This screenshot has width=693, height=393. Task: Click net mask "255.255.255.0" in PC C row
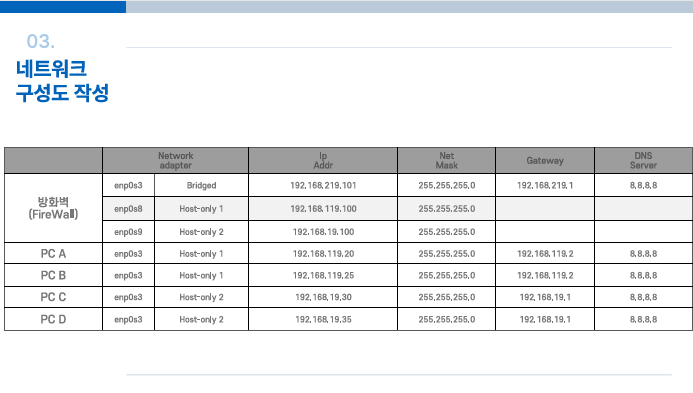pyautogui.click(x=446, y=297)
